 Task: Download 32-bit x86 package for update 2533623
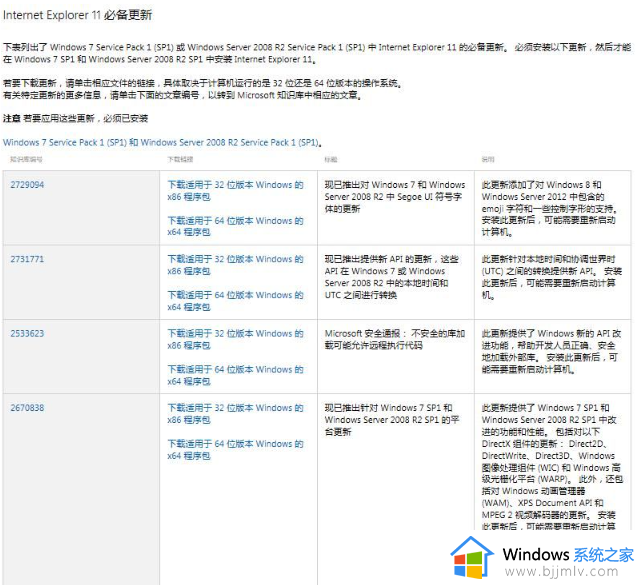click(x=236, y=339)
